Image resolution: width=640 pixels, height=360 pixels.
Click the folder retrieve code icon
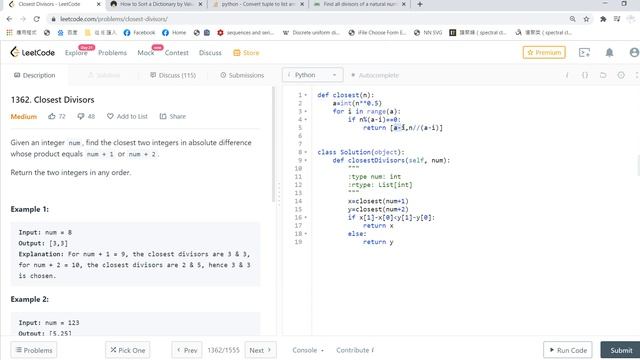(x=603, y=75)
